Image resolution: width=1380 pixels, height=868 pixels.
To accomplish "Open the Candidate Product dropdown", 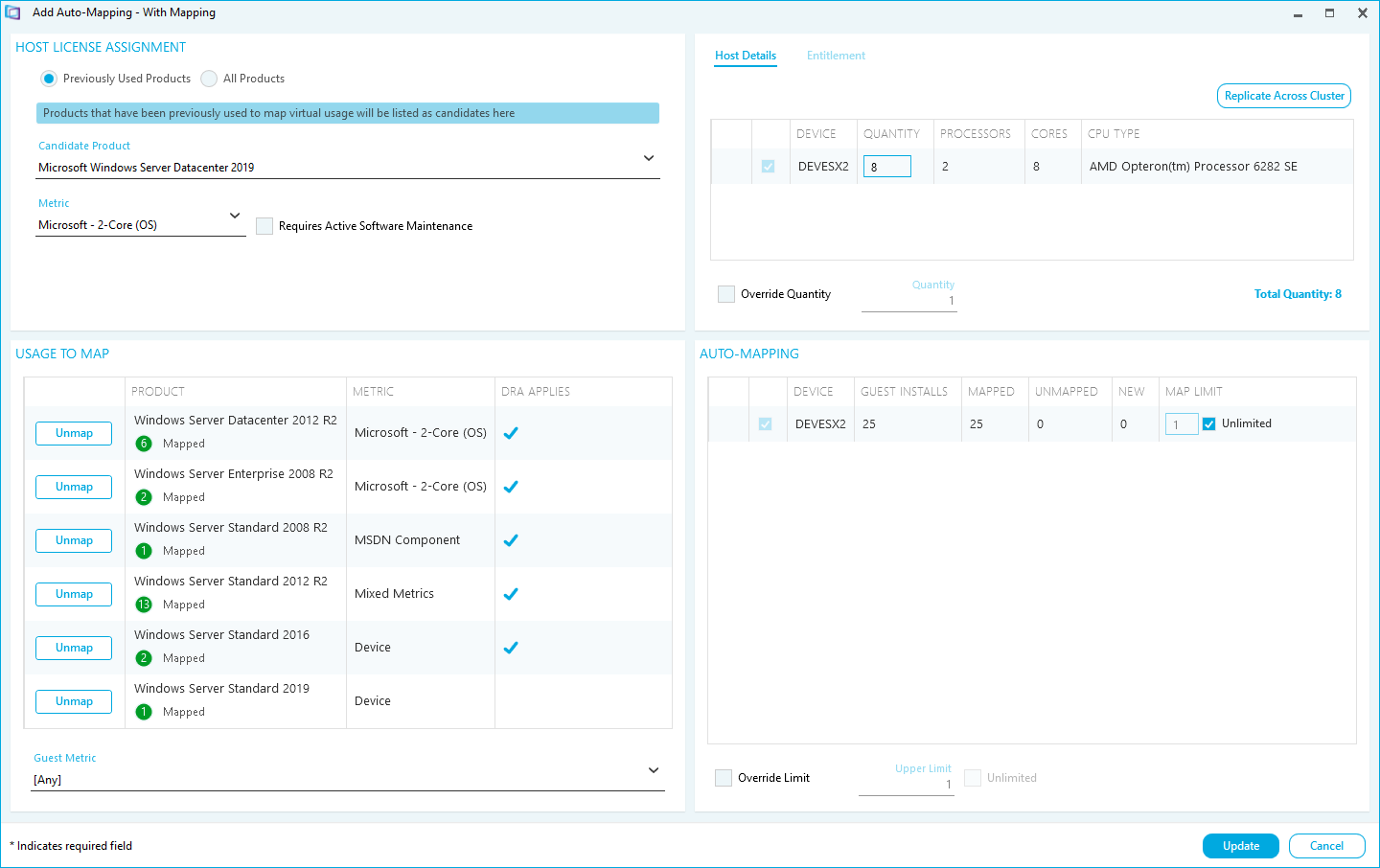I will (649, 158).
